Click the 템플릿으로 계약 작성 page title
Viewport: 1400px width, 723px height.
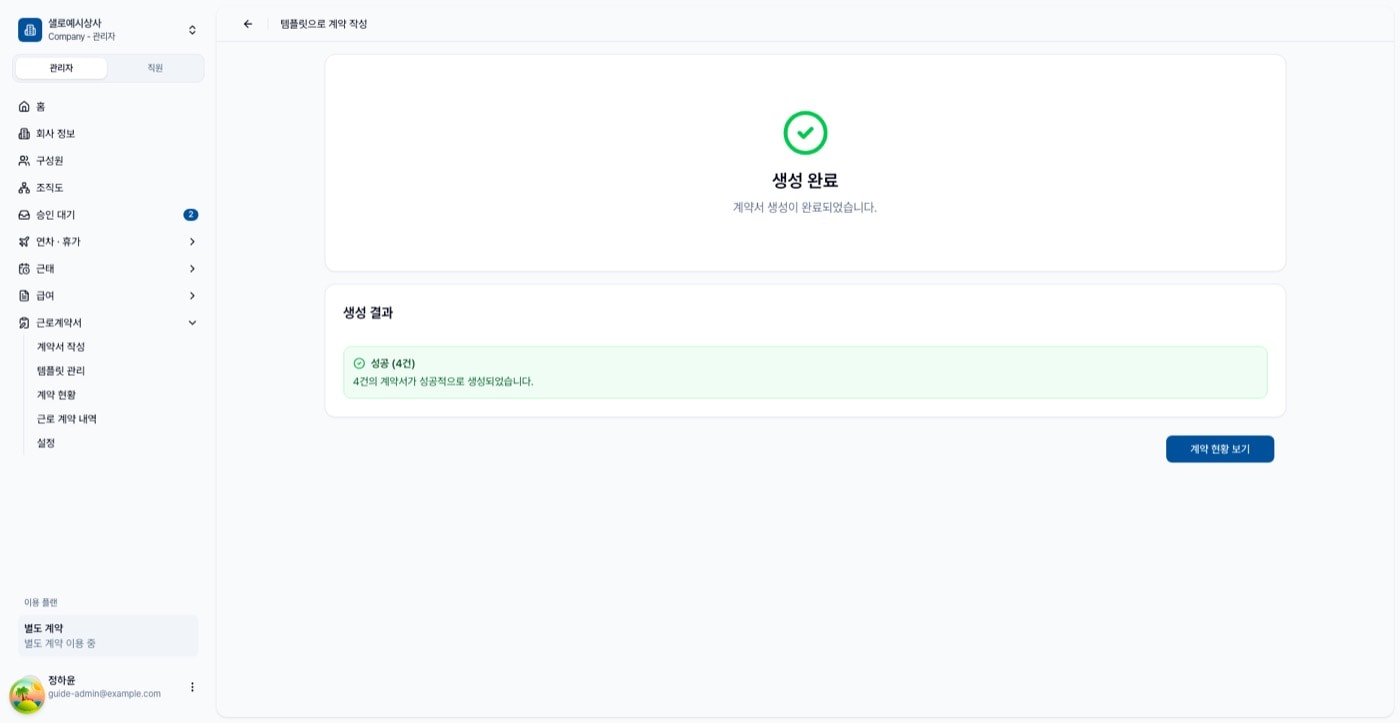click(324, 24)
